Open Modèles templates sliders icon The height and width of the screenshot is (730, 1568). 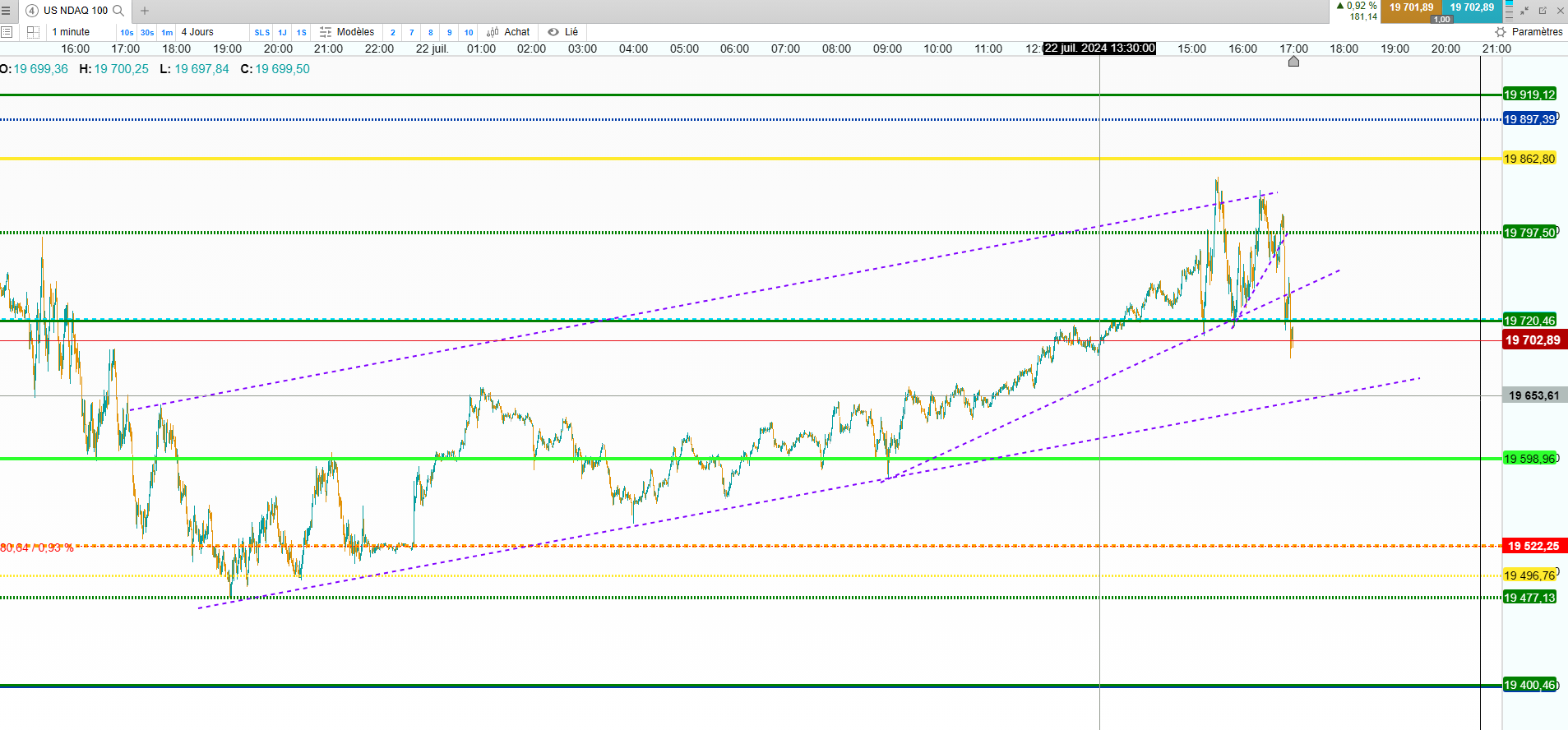[x=326, y=32]
